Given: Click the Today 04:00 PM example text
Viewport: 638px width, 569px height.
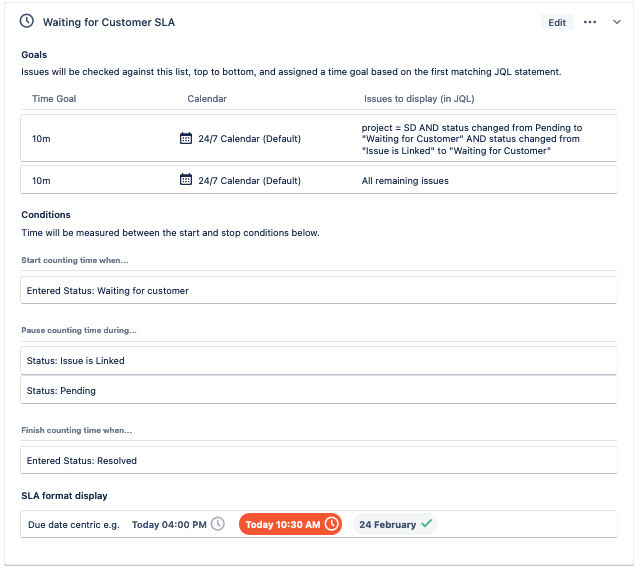Looking at the screenshot, I should [x=169, y=525].
